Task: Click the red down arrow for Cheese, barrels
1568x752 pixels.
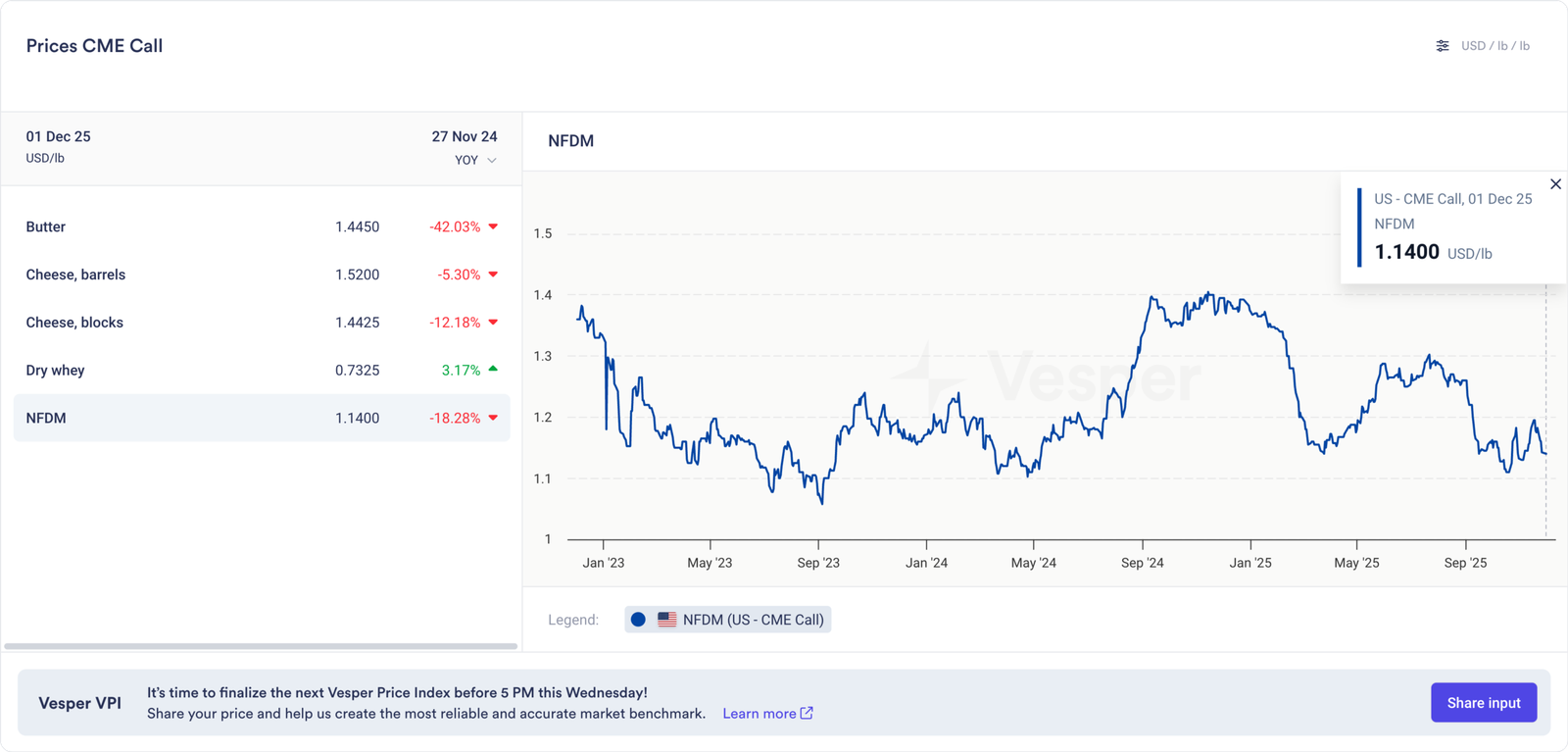Action: 493,275
